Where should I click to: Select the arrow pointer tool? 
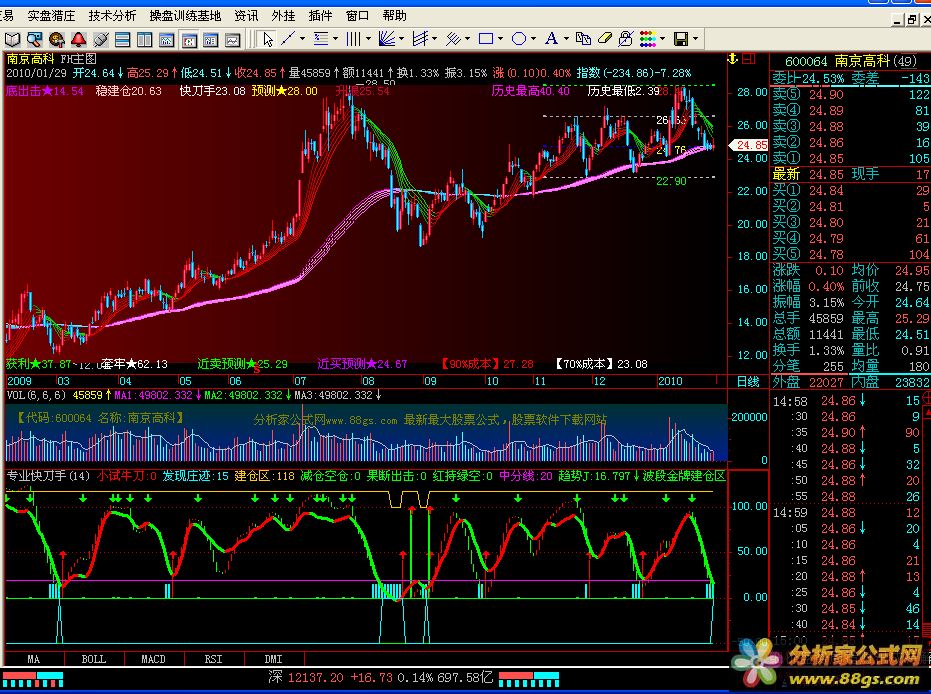pyautogui.click(x=268, y=39)
